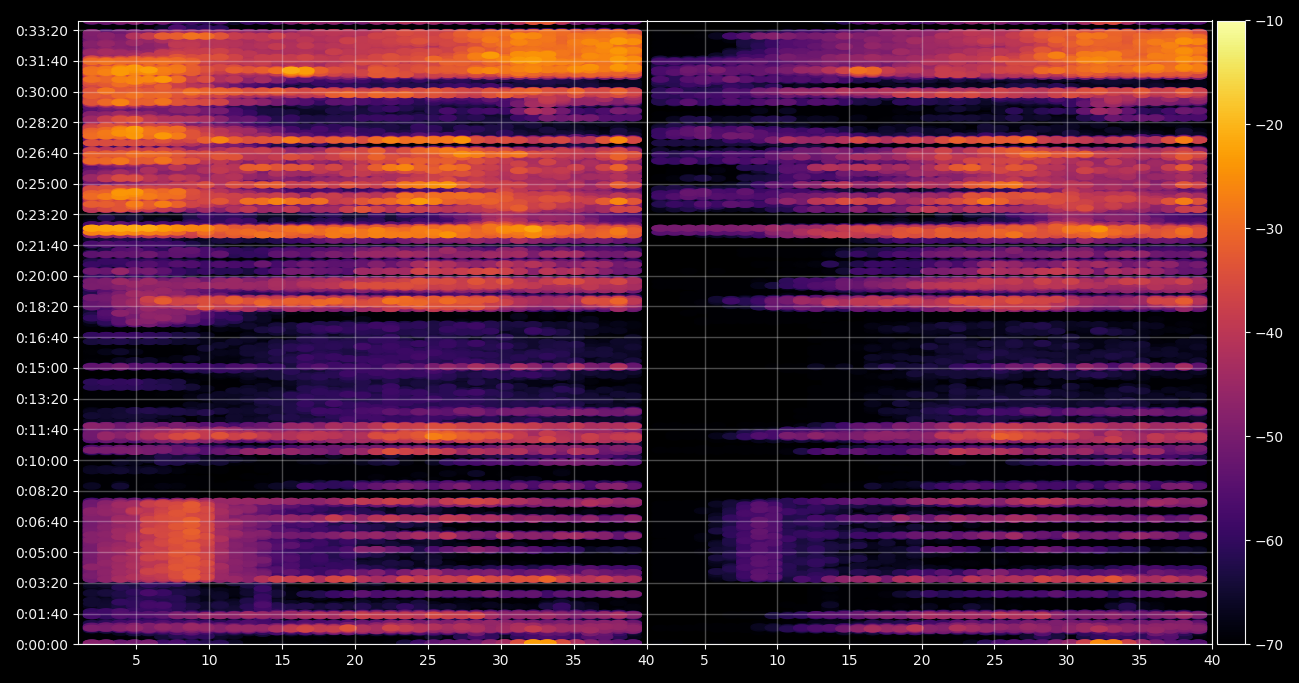
Task: Click the 0:16:40 time label
Action: click(42, 338)
